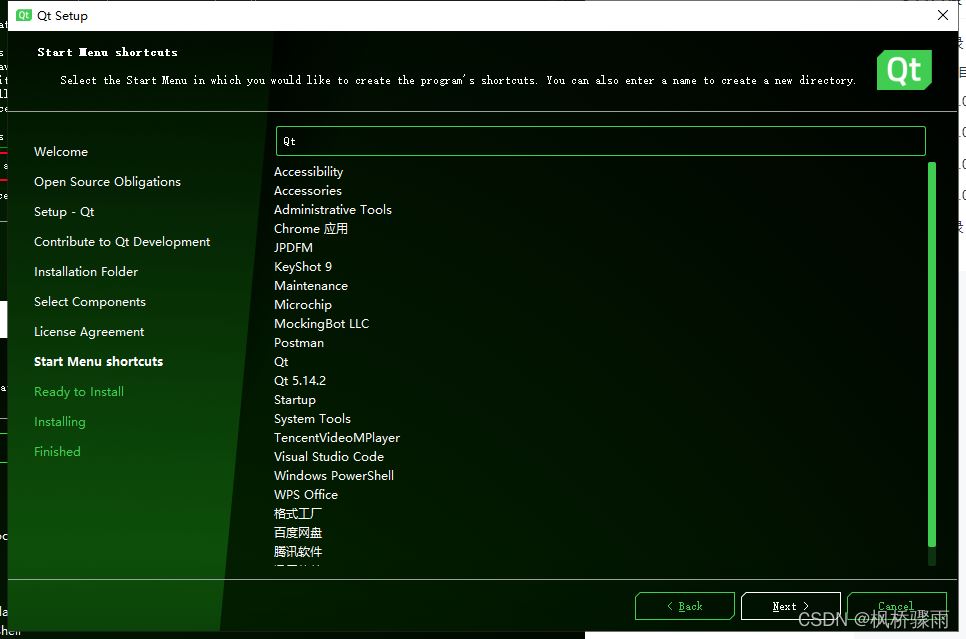Select the Postman folder entry

(298, 342)
